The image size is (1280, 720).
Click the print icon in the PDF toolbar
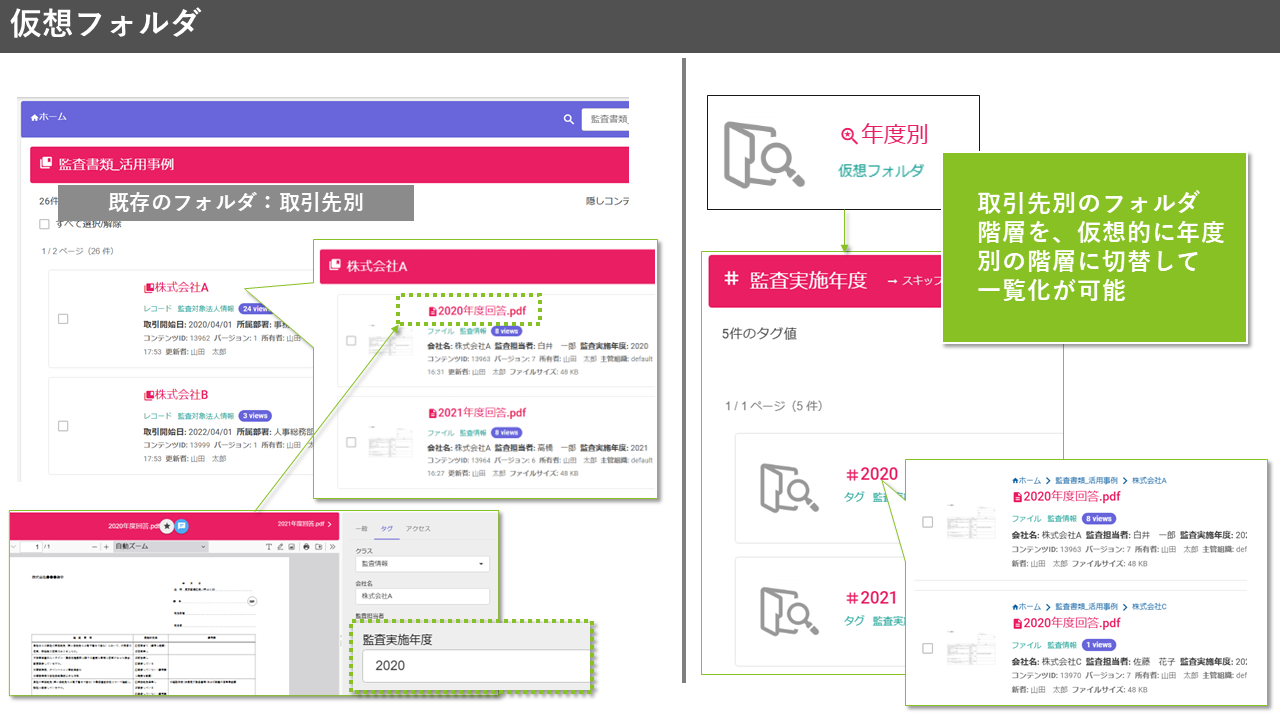point(306,547)
